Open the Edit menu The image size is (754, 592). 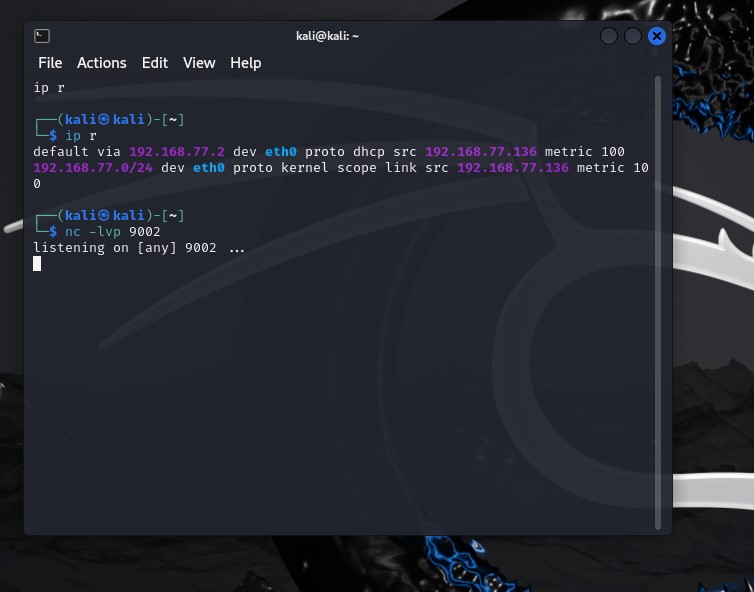pos(155,63)
